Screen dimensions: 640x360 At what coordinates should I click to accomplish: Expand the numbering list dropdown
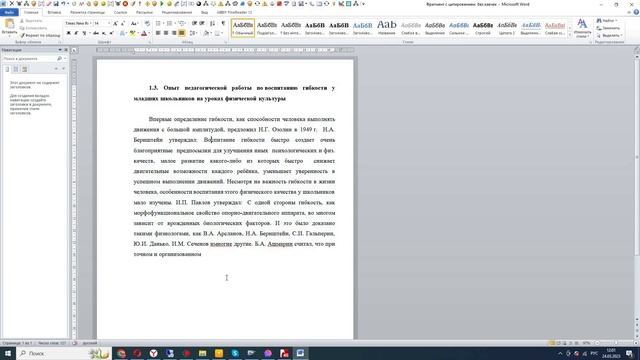pyautogui.click(x=175, y=23)
